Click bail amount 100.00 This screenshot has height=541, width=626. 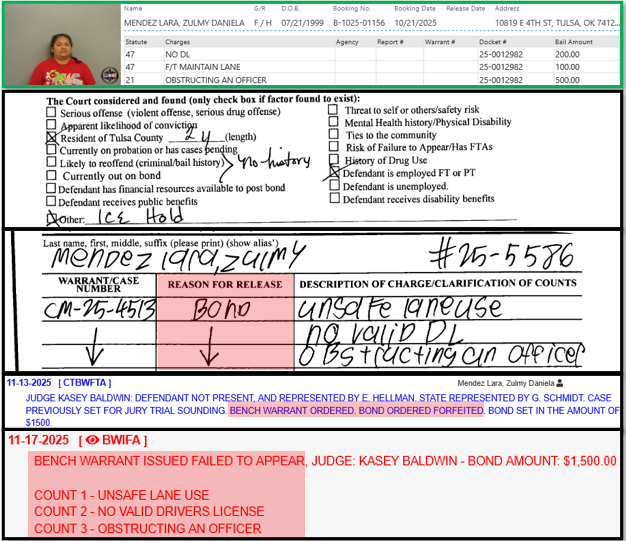tap(567, 67)
